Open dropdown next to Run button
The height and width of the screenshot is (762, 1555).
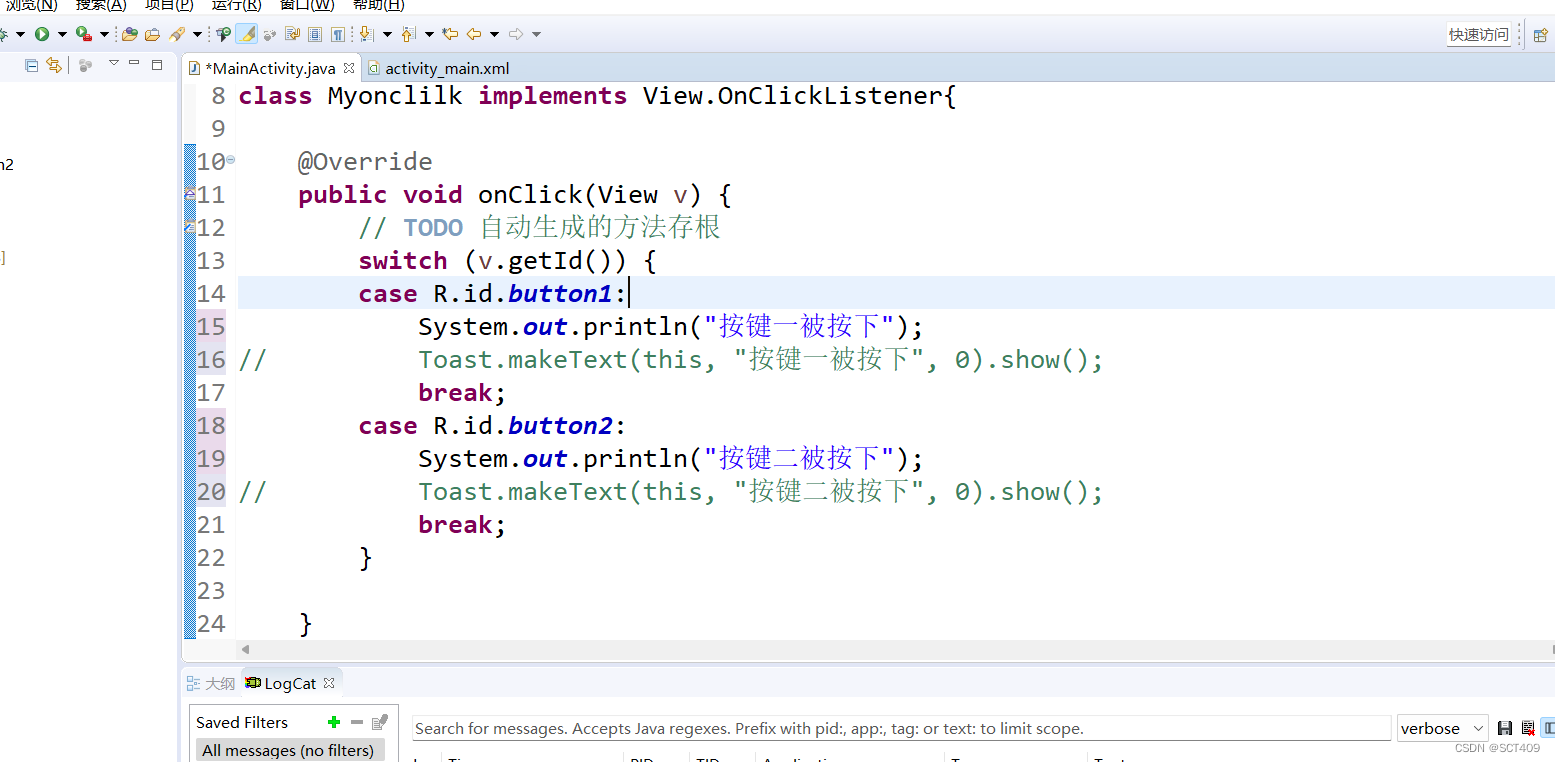(62, 34)
